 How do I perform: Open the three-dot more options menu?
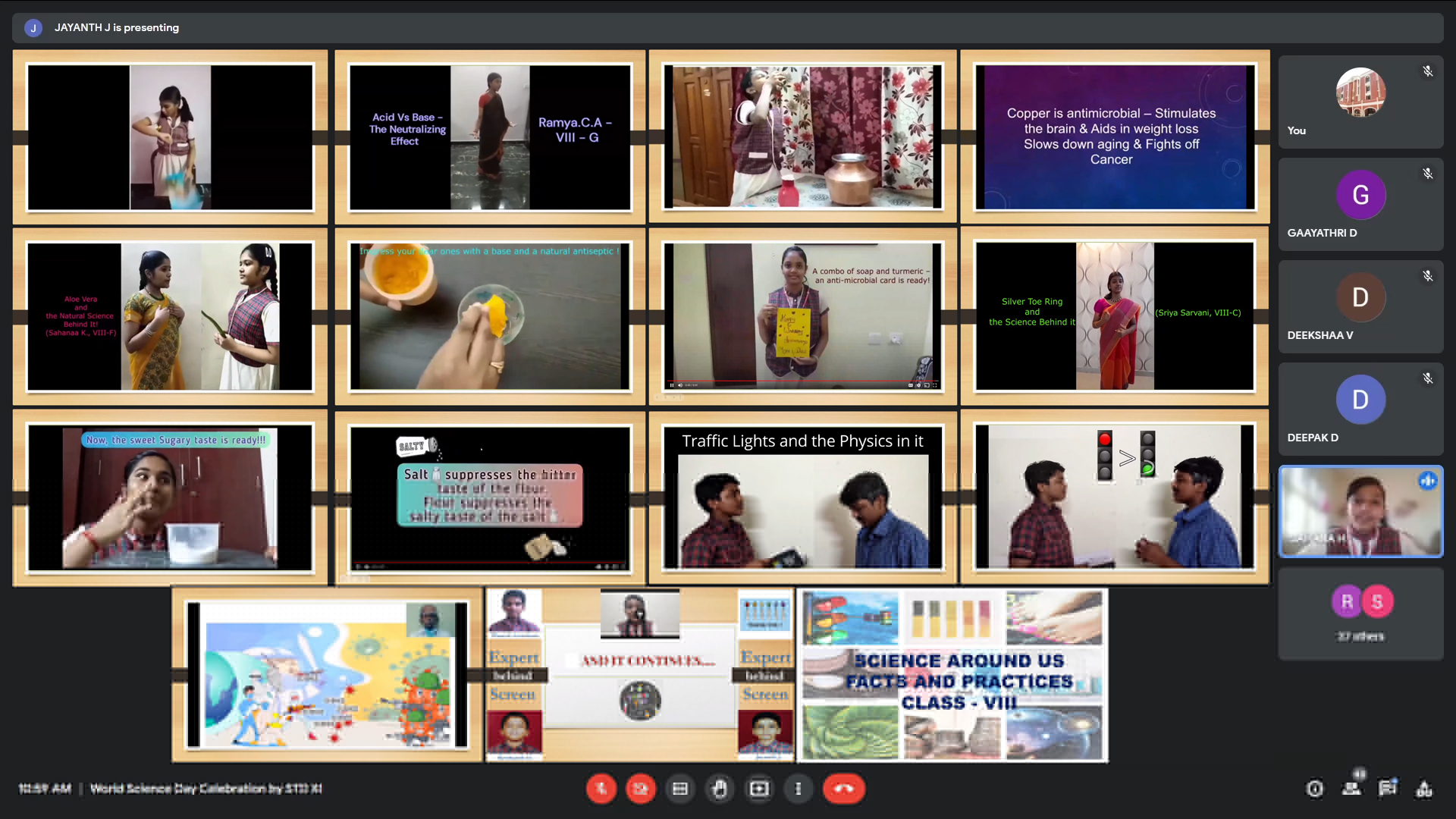(798, 789)
